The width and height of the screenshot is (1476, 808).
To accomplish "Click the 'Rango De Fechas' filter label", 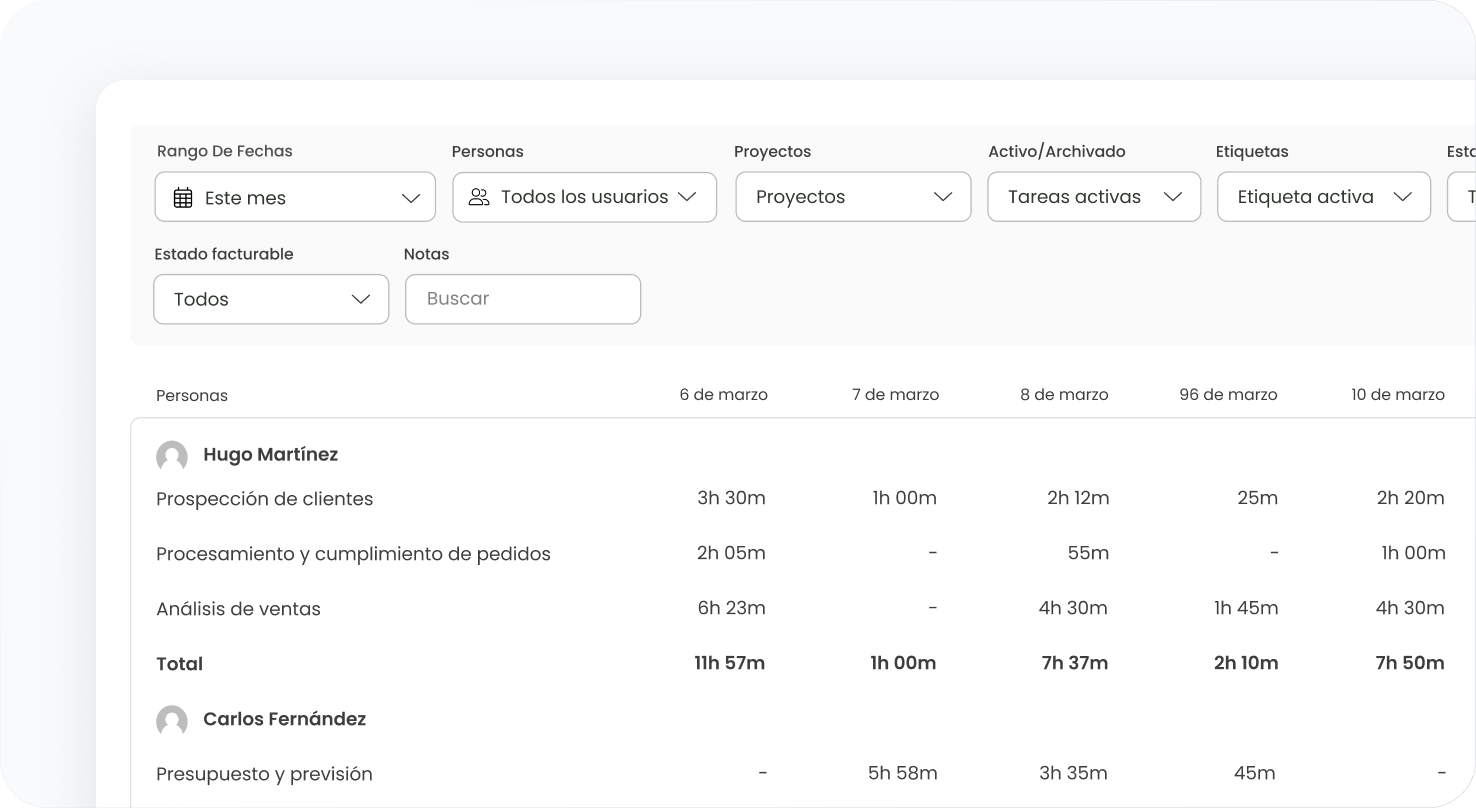I will coord(224,152).
